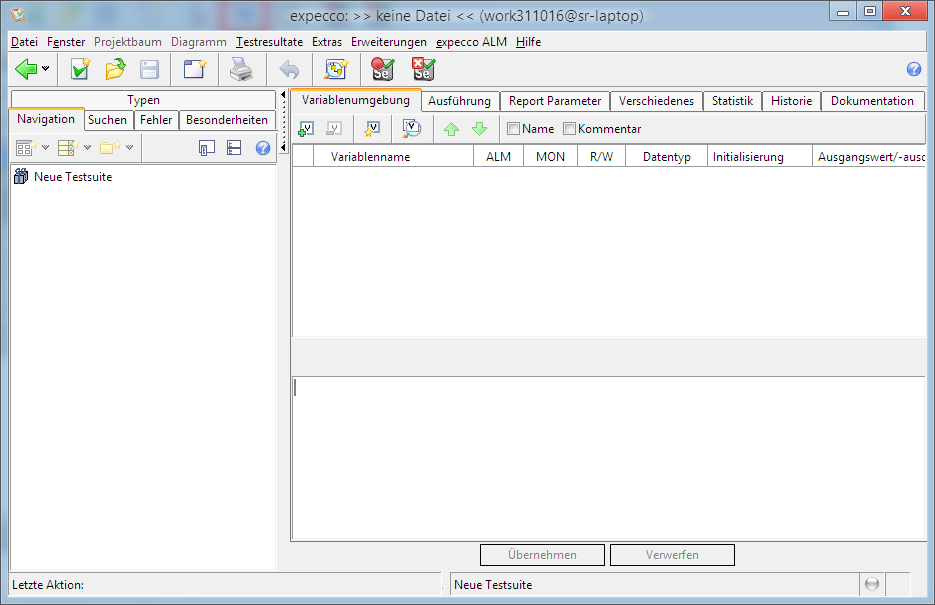The width and height of the screenshot is (935, 605).
Task: Click the green move down arrow
Action: tap(479, 129)
